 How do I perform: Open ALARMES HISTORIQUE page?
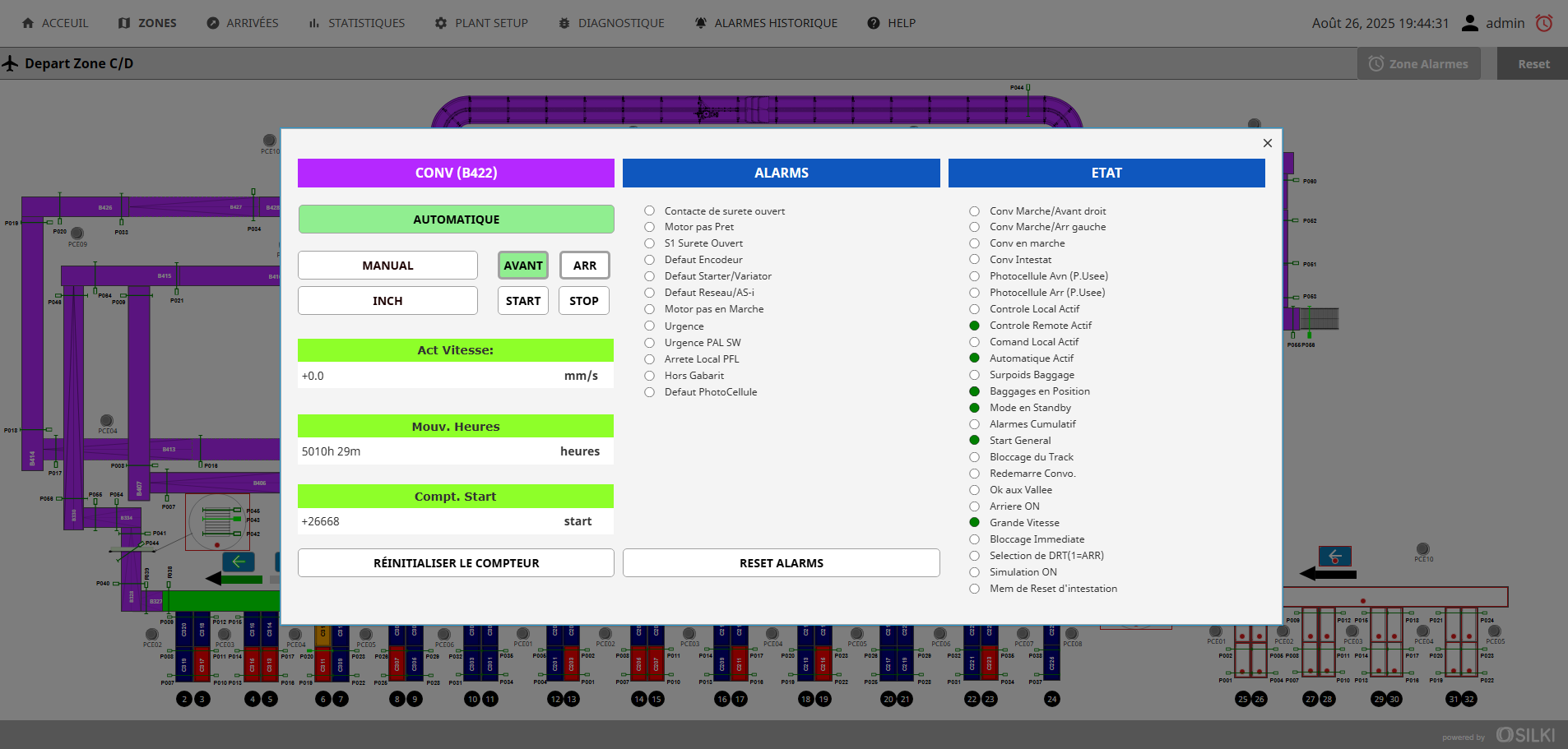tap(766, 23)
